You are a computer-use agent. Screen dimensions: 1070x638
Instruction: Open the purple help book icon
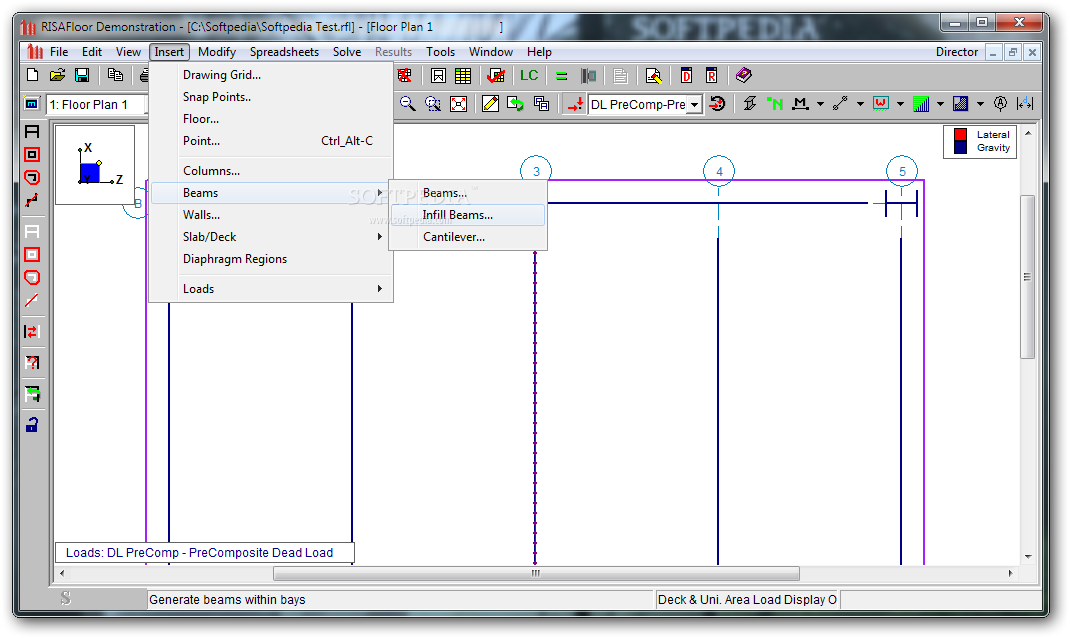point(744,75)
